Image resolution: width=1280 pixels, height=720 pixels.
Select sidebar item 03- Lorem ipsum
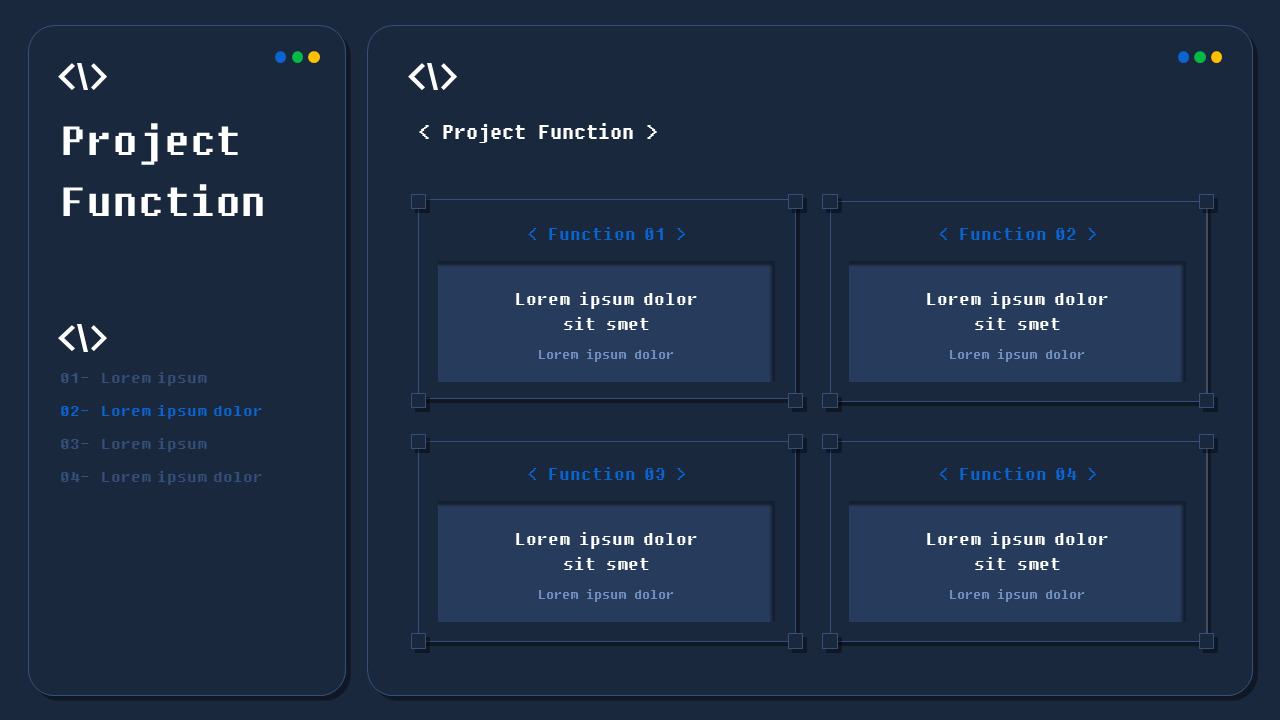134,444
